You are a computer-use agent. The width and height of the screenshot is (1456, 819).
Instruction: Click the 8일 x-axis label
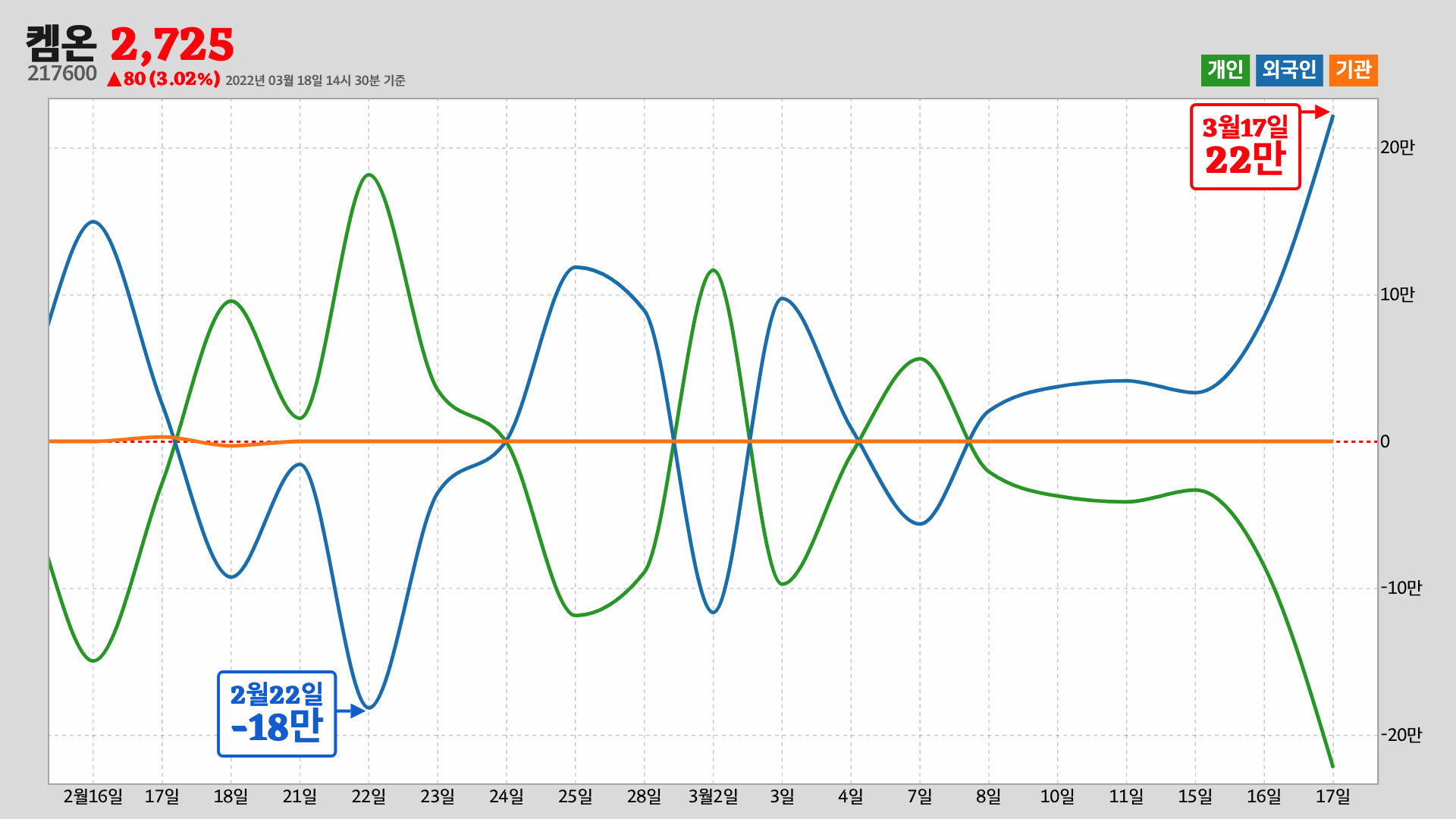point(989,796)
